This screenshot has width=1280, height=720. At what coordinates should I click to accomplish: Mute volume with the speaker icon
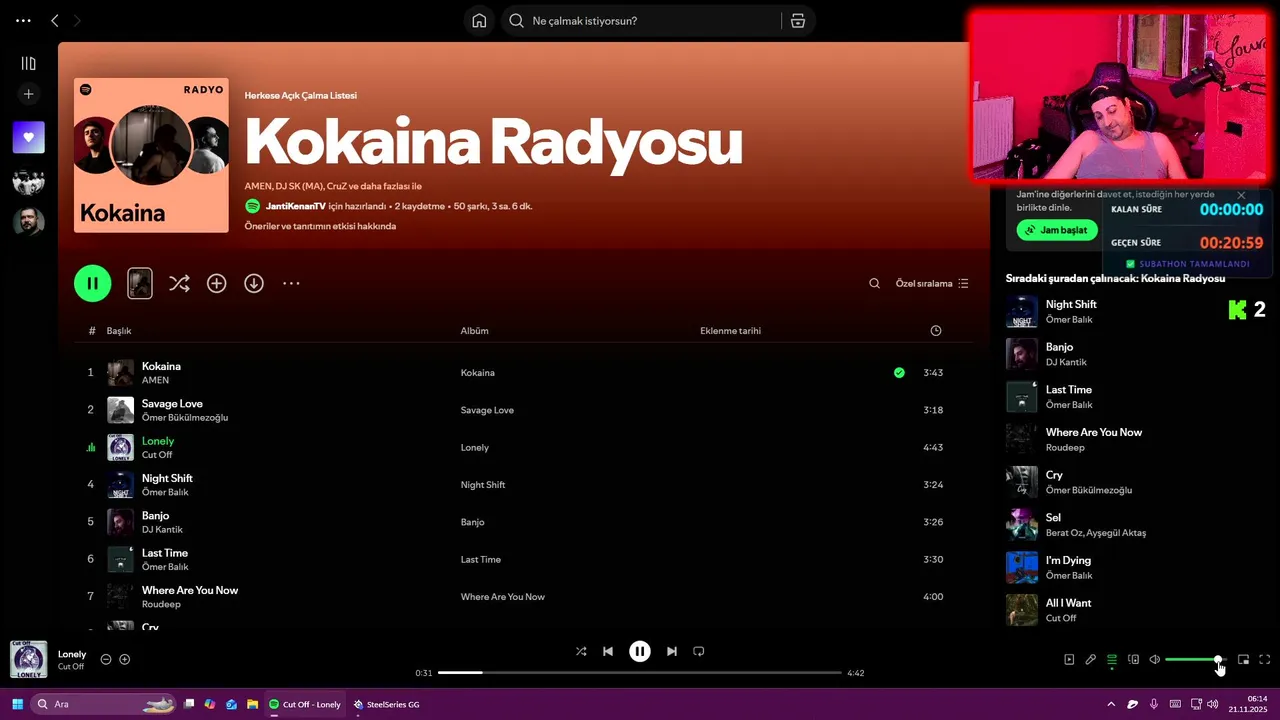(1154, 659)
